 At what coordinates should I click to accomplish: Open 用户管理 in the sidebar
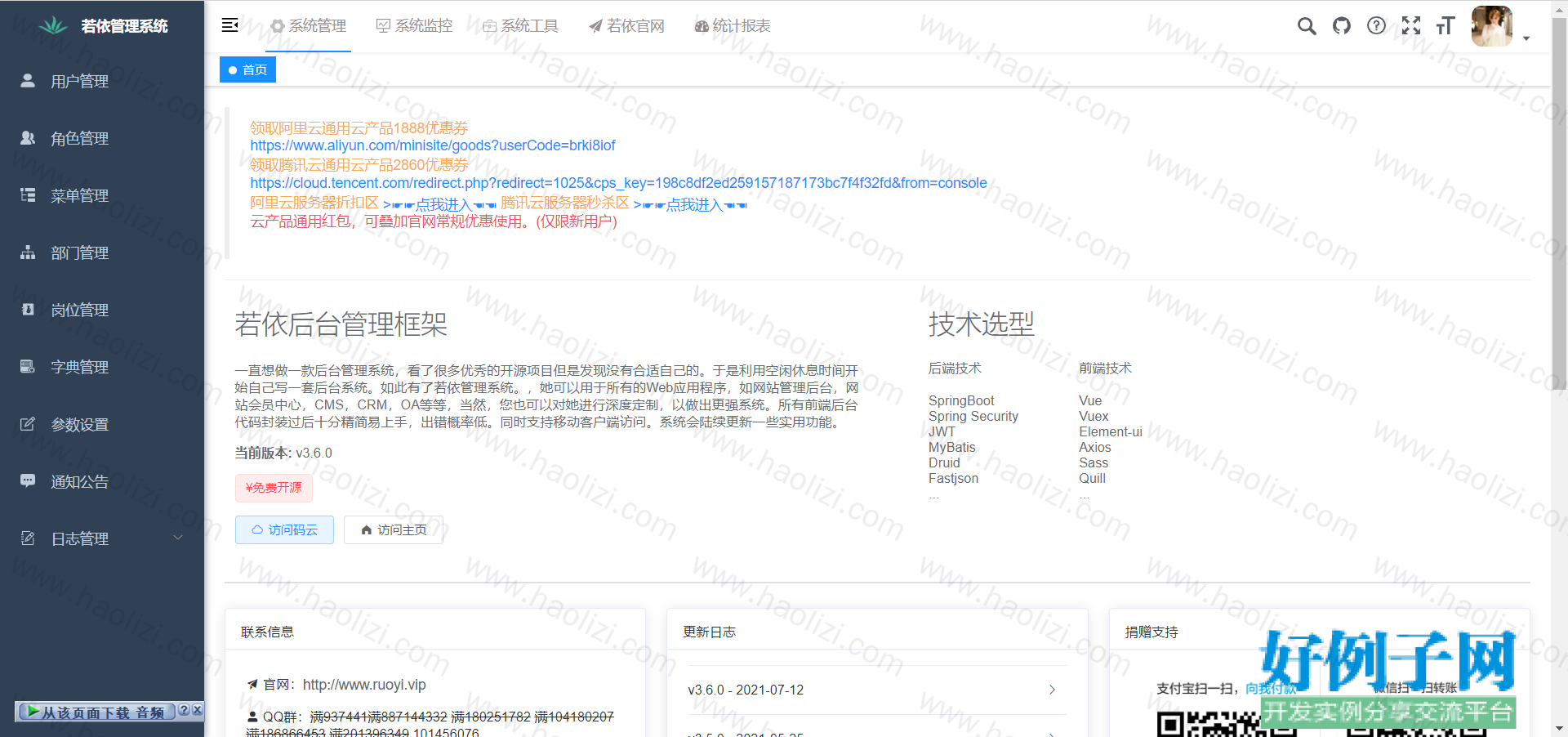(x=102, y=81)
